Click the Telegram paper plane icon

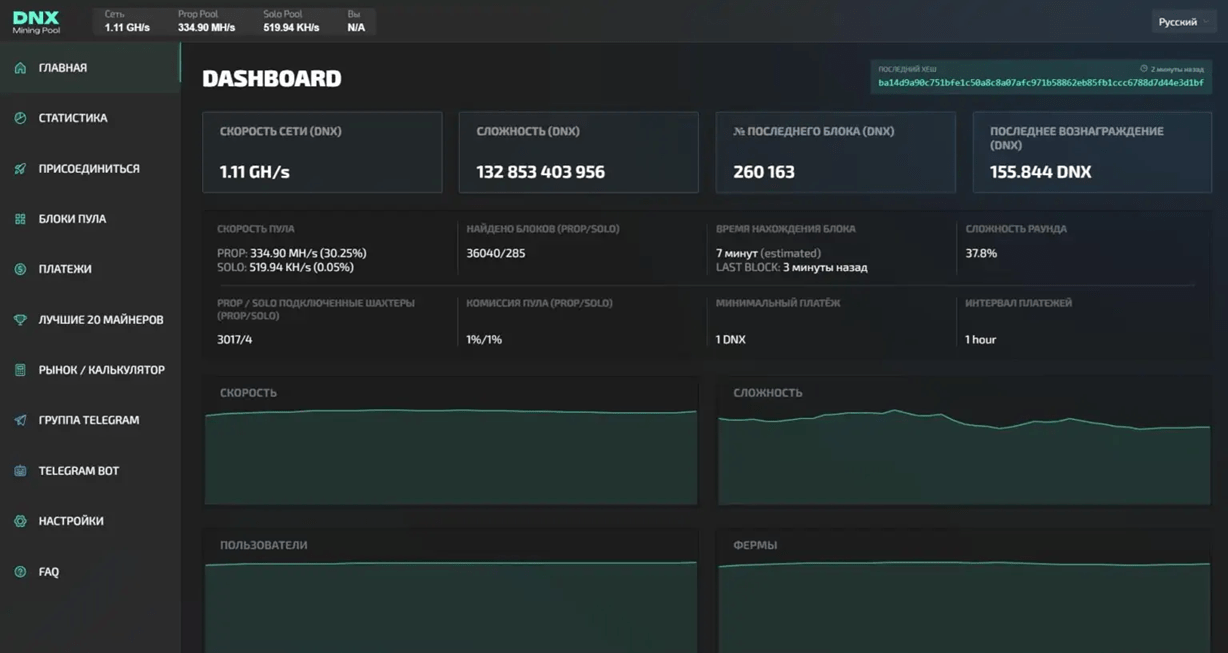[20, 421]
